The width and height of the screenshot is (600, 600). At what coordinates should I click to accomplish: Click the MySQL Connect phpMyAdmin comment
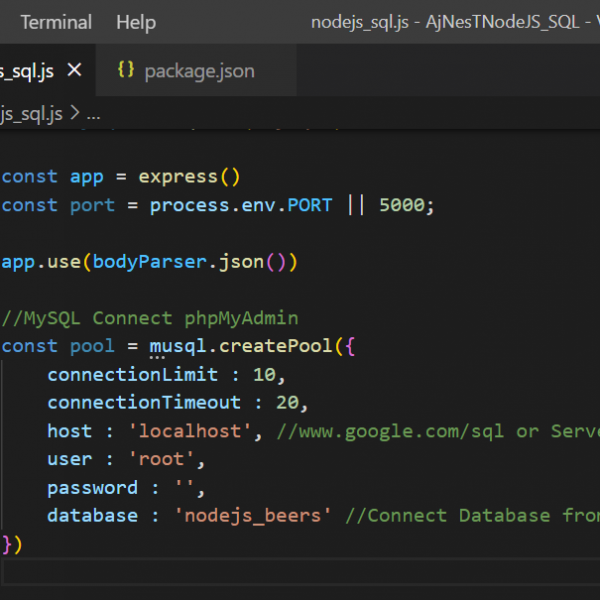[x=150, y=318]
